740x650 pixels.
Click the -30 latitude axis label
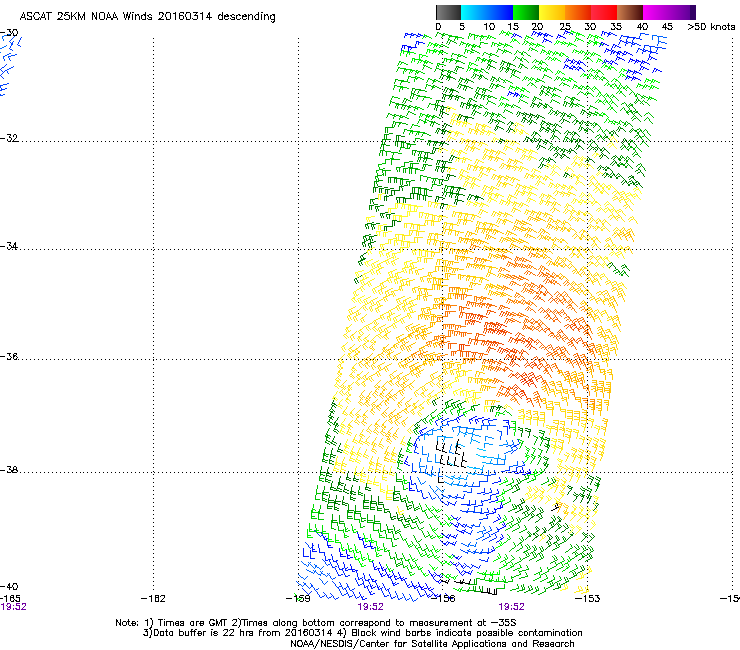click(x=9, y=33)
